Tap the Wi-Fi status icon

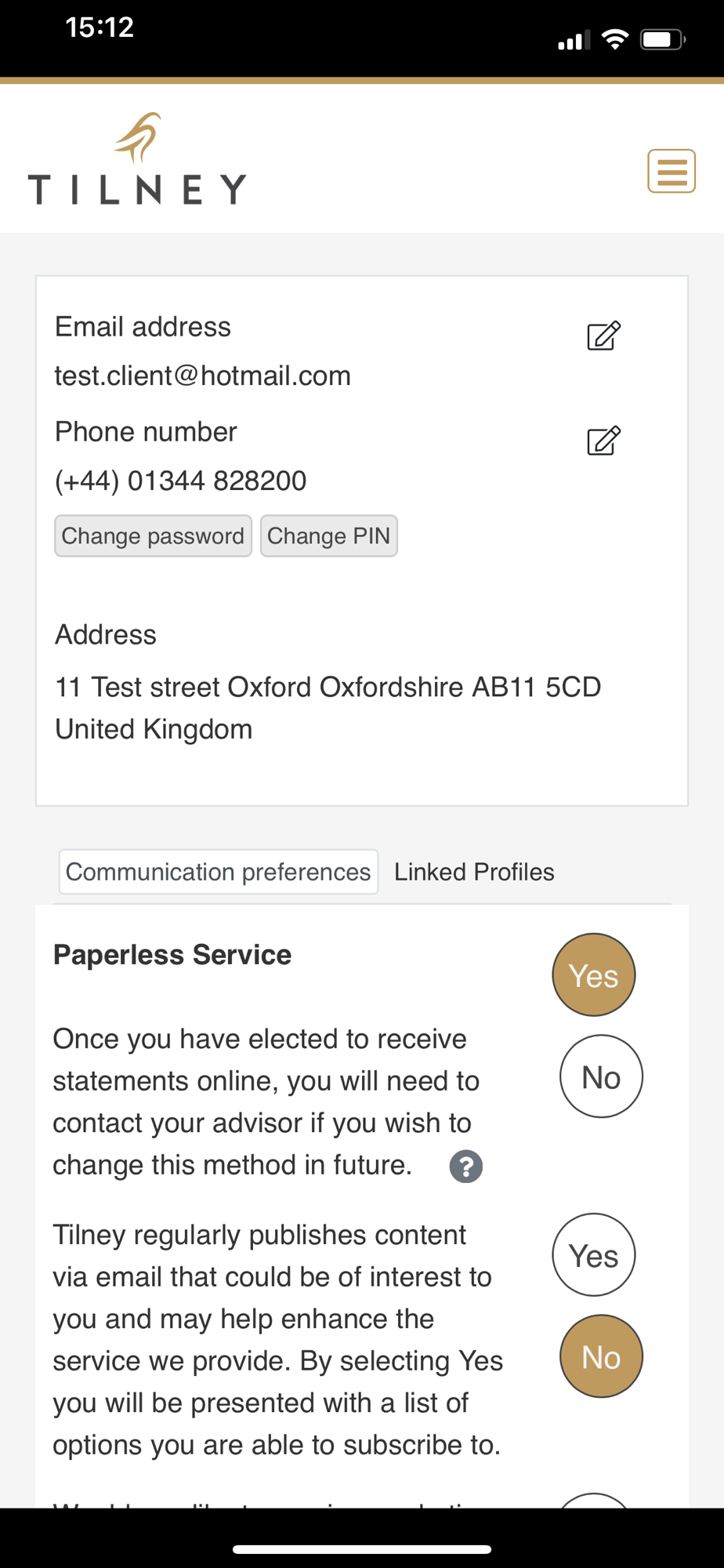coord(615,39)
